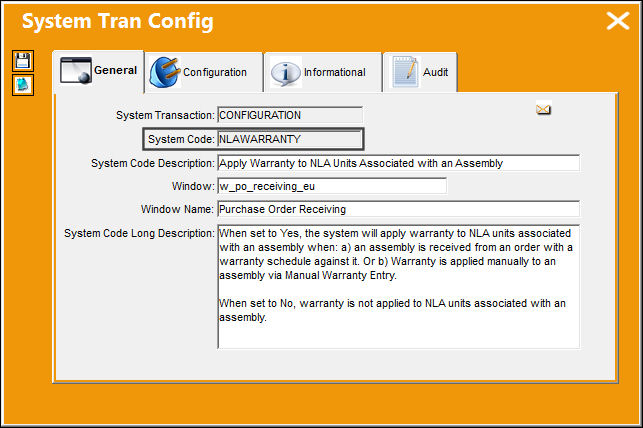Click the Window field w_po_receiving_eu
This screenshot has height=428, width=643.
click(332, 186)
